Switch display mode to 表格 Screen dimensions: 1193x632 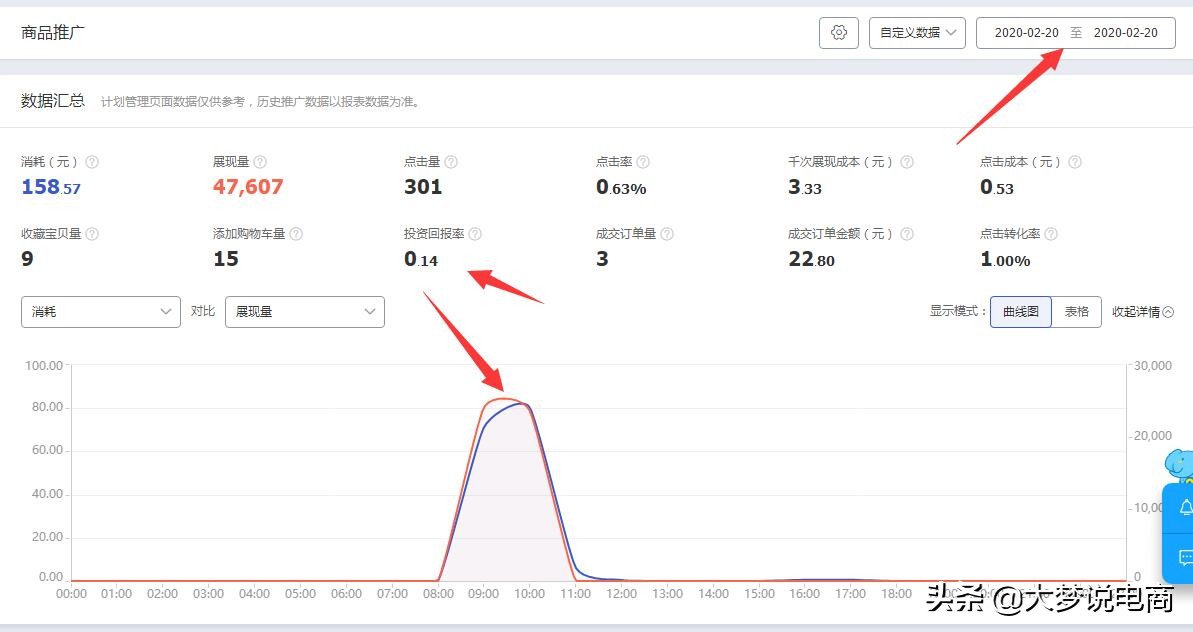(x=1077, y=311)
